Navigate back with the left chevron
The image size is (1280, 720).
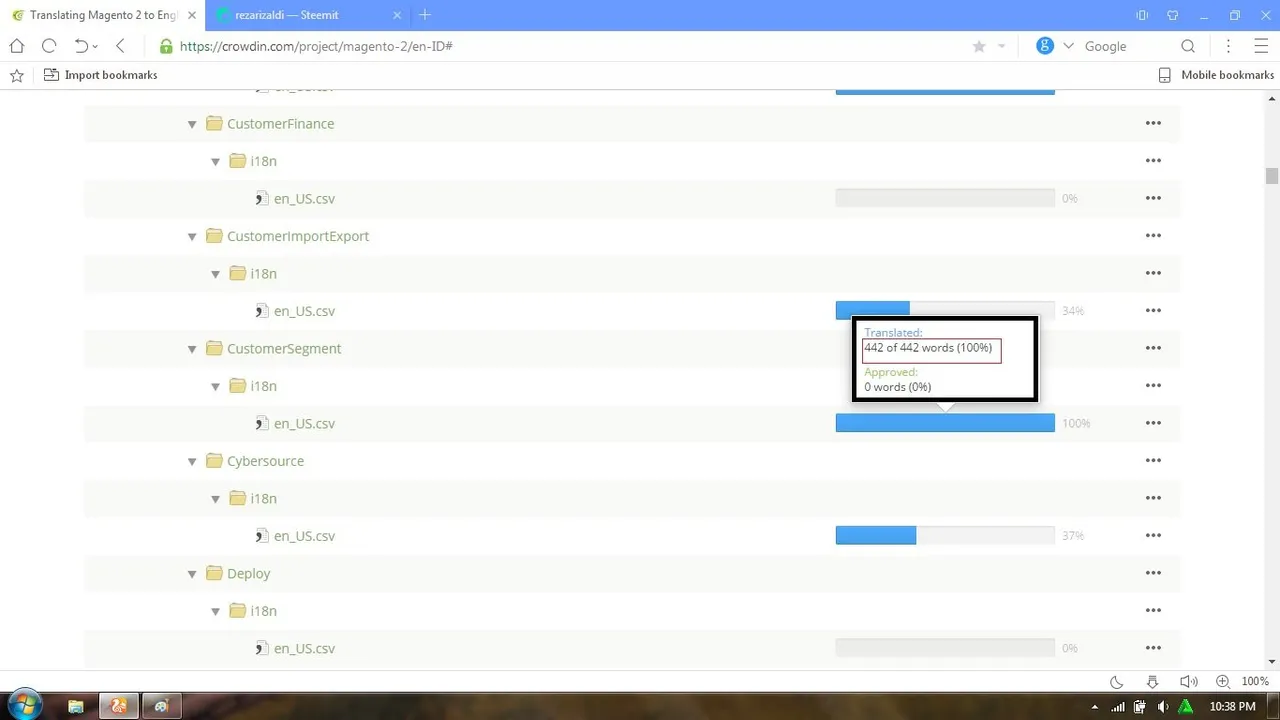pos(120,46)
